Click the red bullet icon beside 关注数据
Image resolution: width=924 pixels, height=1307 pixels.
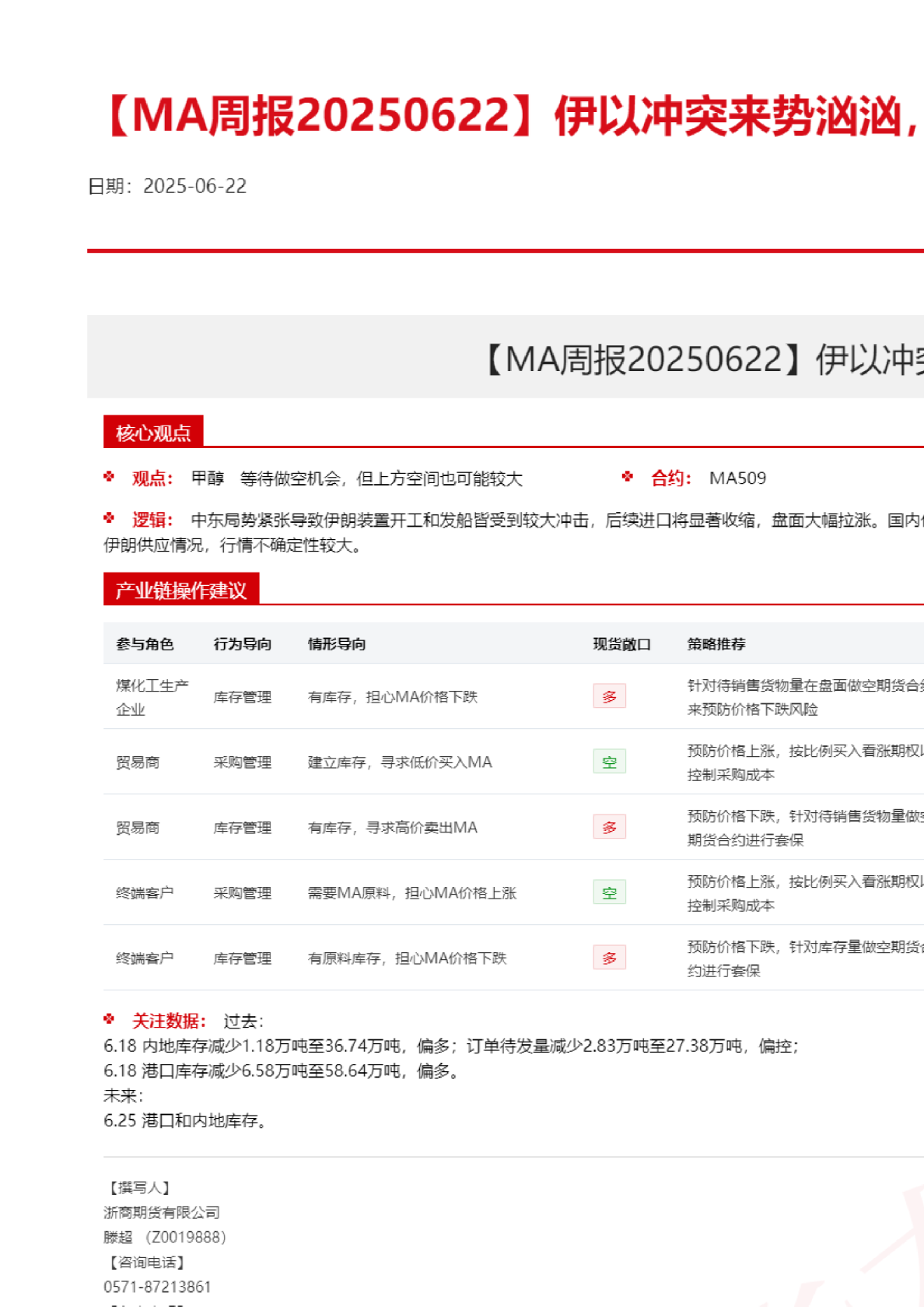(109, 1019)
